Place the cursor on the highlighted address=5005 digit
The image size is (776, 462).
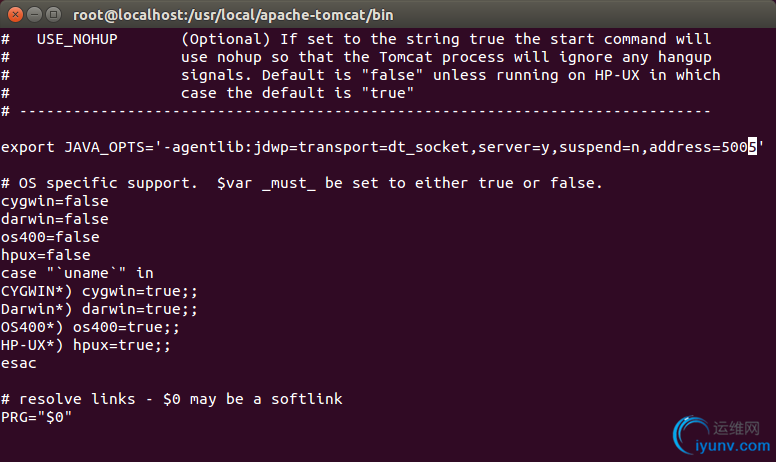752,147
